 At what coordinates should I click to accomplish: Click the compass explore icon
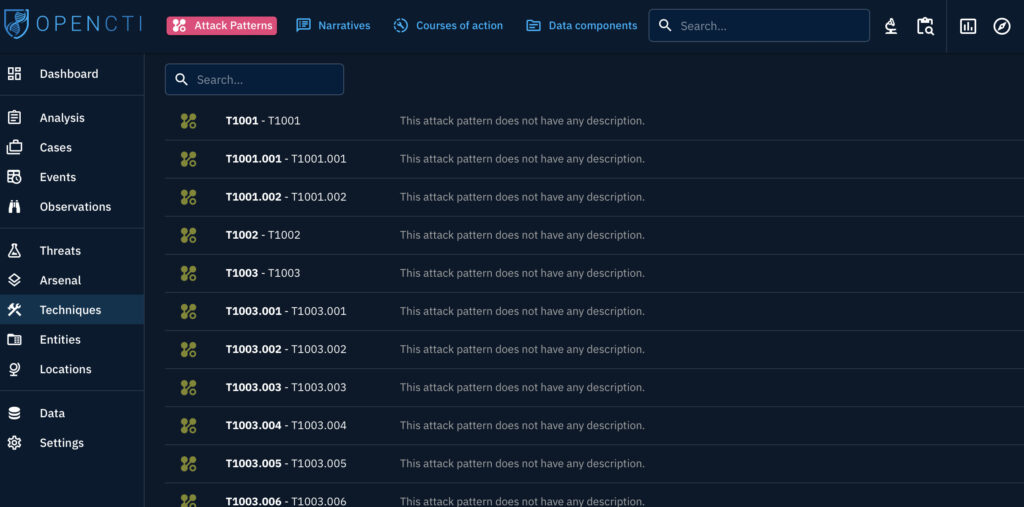tap(1002, 26)
